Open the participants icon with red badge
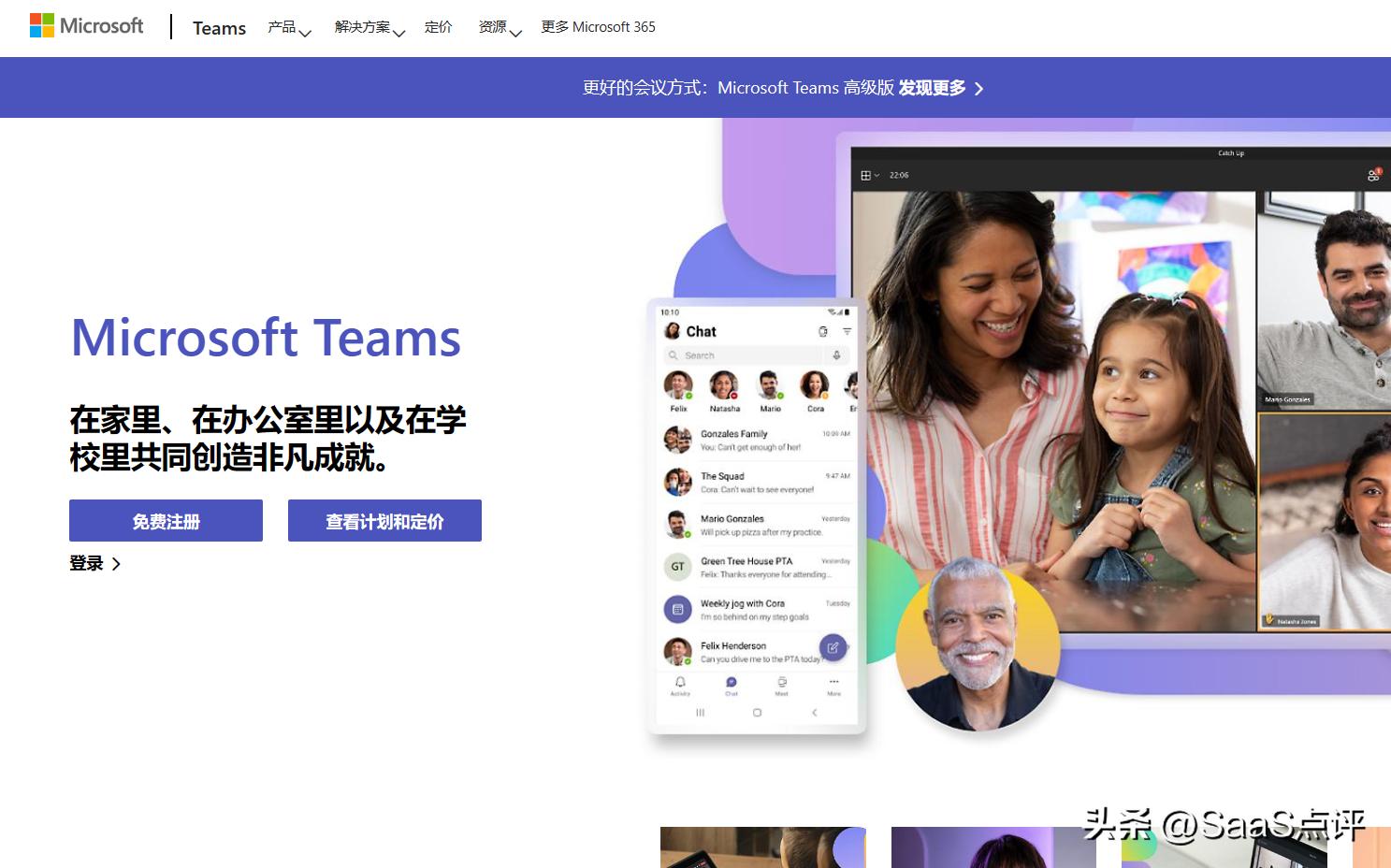1391x868 pixels. point(1375,174)
